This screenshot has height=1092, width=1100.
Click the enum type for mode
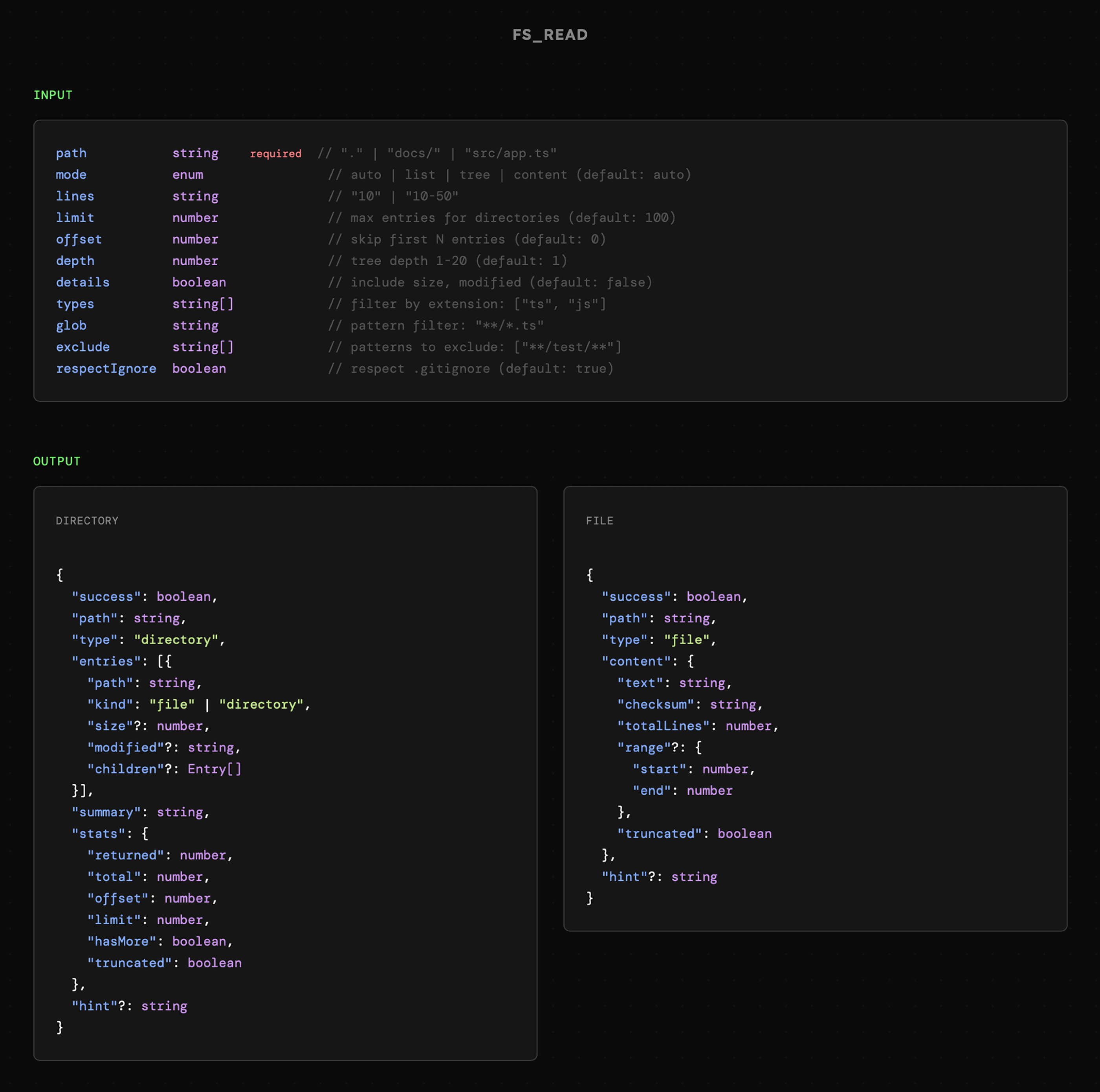(x=187, y=175)
